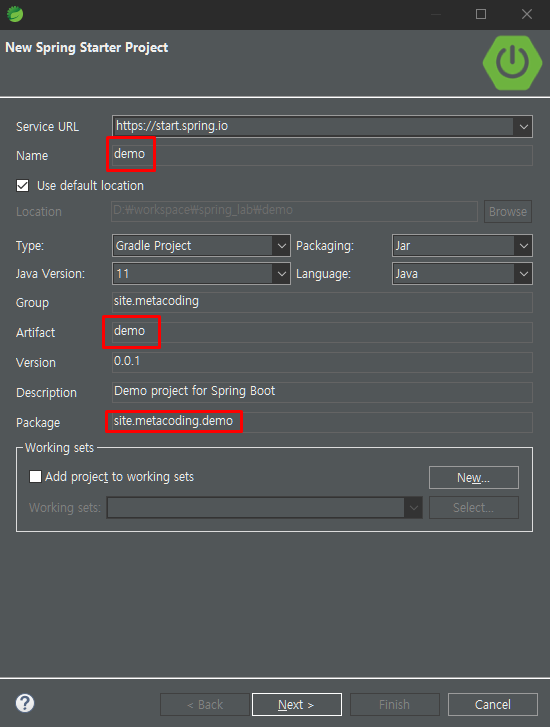Viewport: 550px width, 727px height.
Task: Open the Service URL dropdown
Action: (x=524, y=126)
